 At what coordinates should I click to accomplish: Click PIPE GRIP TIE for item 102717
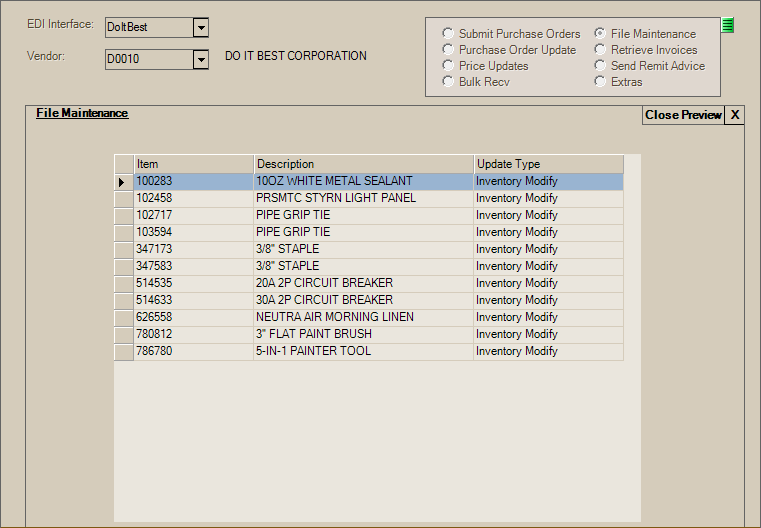coord(364,215)
